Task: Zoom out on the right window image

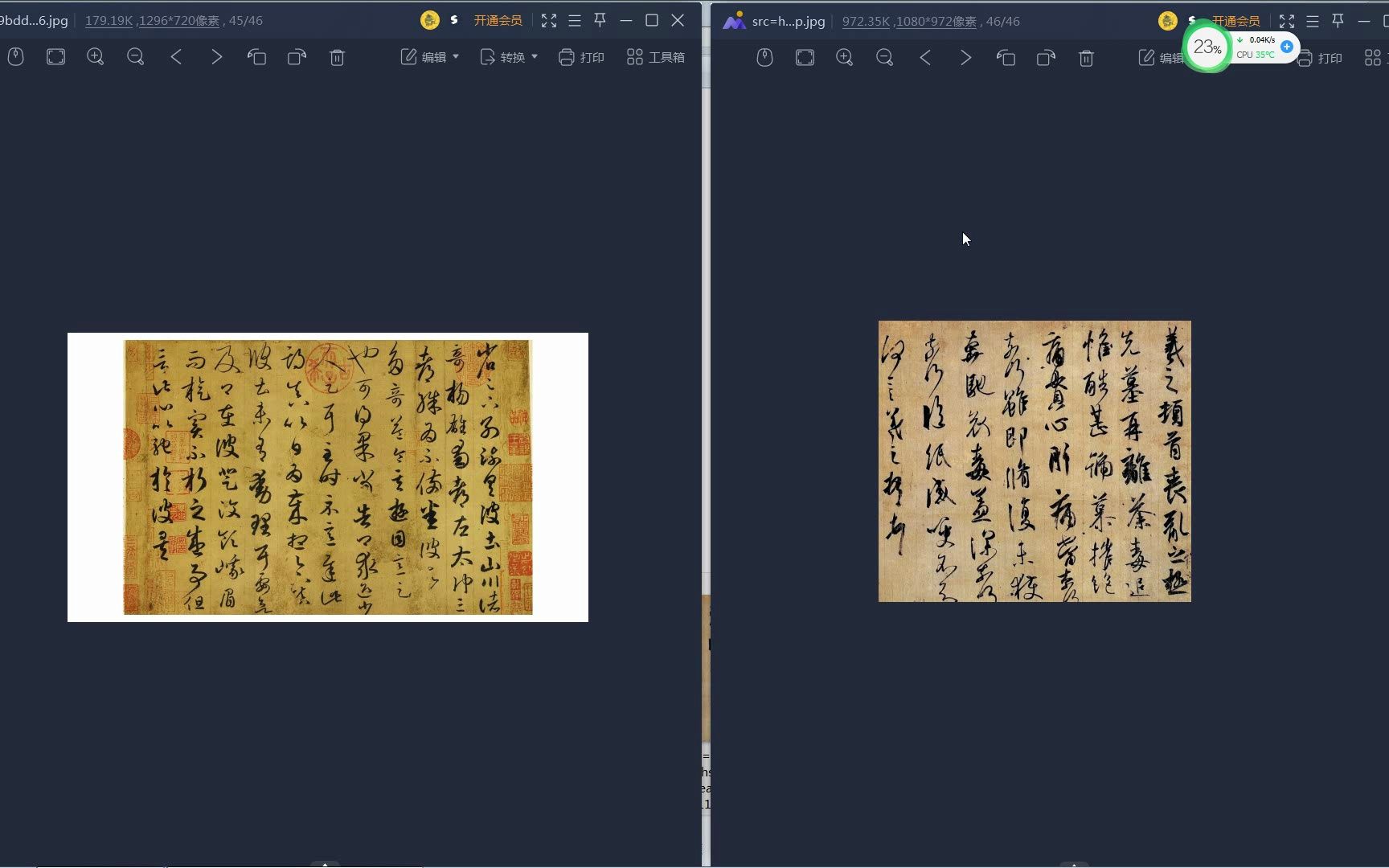Action: pos(885,58)
